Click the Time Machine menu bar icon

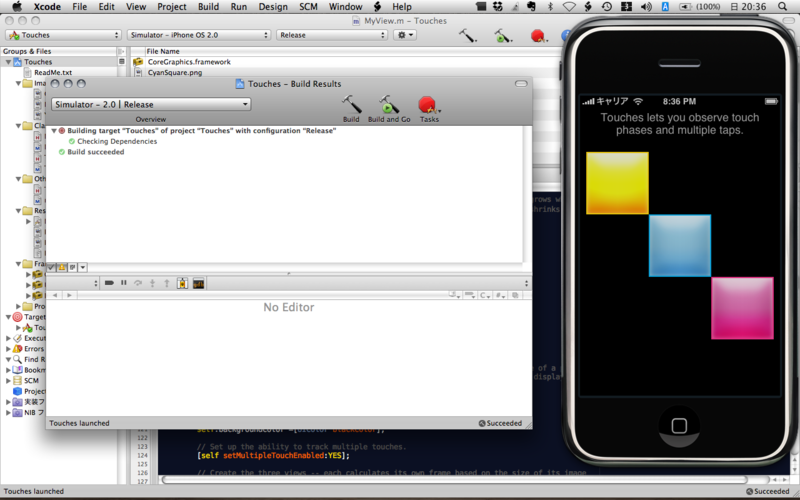(x=607, y=7)
